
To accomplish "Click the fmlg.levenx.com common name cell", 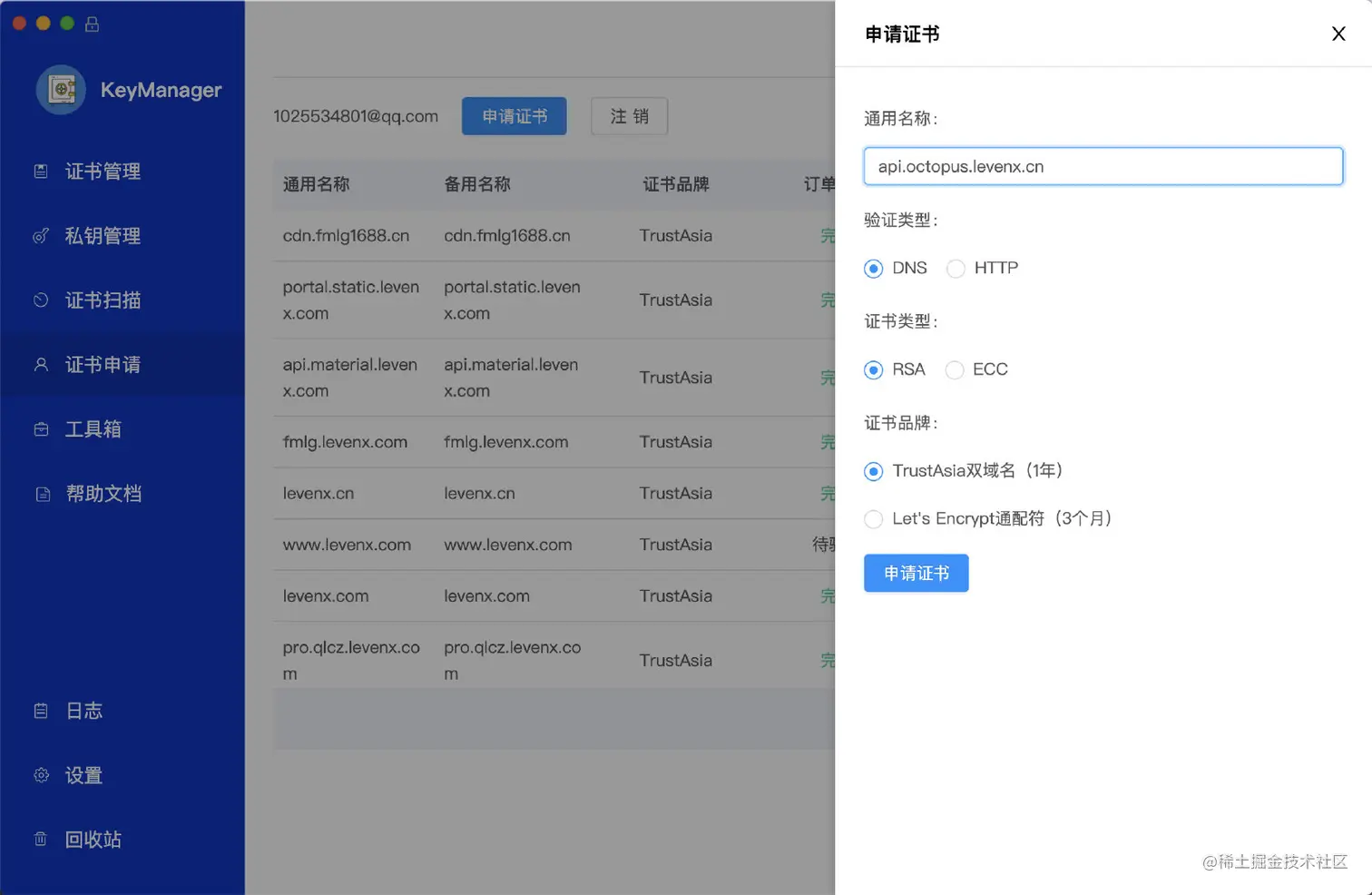I will (x=345, y=442).
